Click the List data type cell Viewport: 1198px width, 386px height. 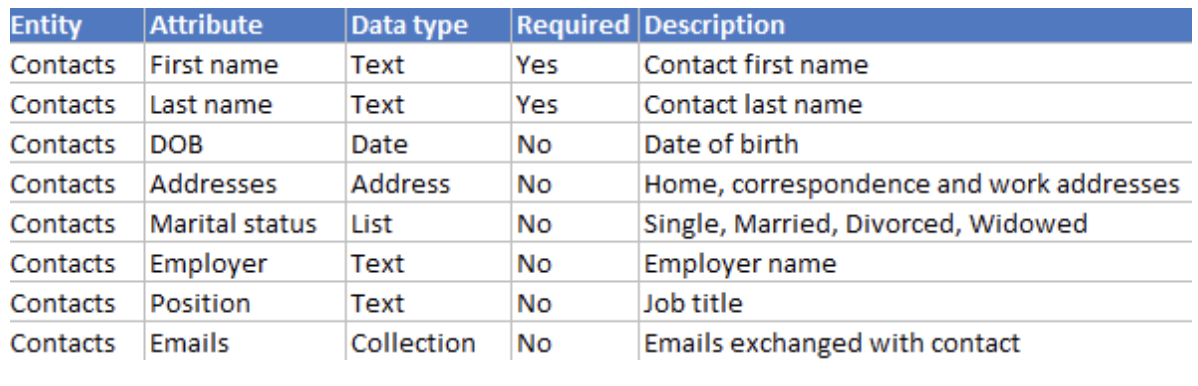(x=429, y=224)
